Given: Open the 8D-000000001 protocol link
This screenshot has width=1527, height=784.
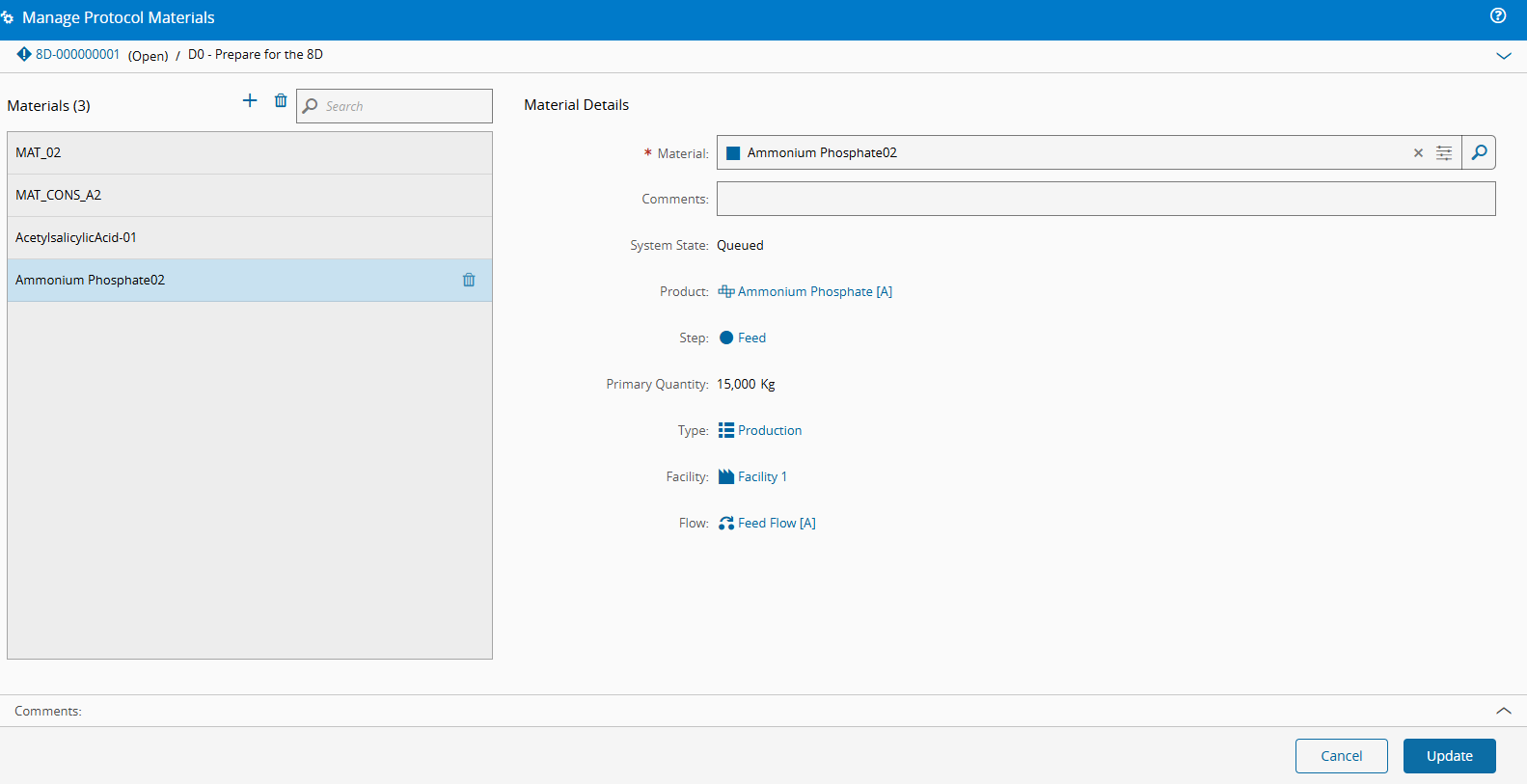Looking at the screenshot, I should (77, 55).
